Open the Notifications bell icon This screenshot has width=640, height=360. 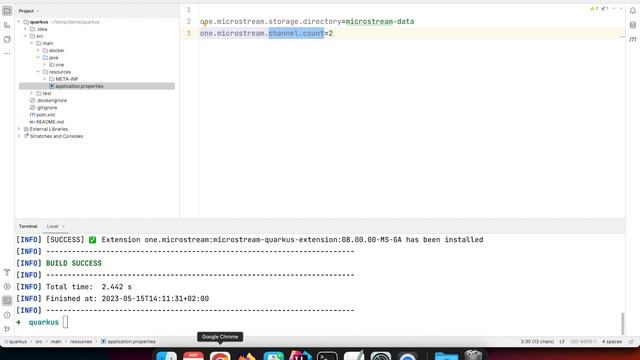tap(633, 11)
